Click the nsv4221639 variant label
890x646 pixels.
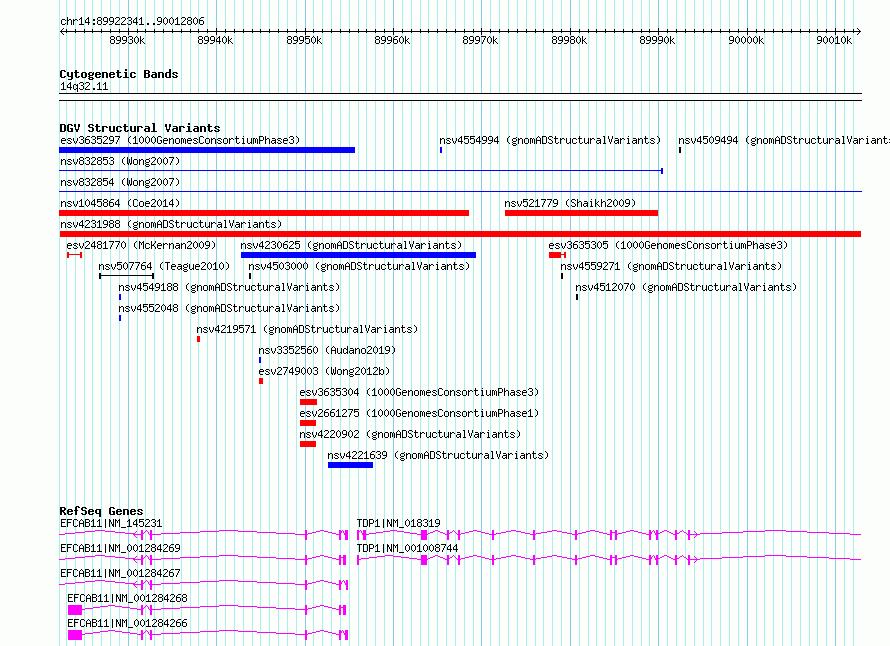438,455
